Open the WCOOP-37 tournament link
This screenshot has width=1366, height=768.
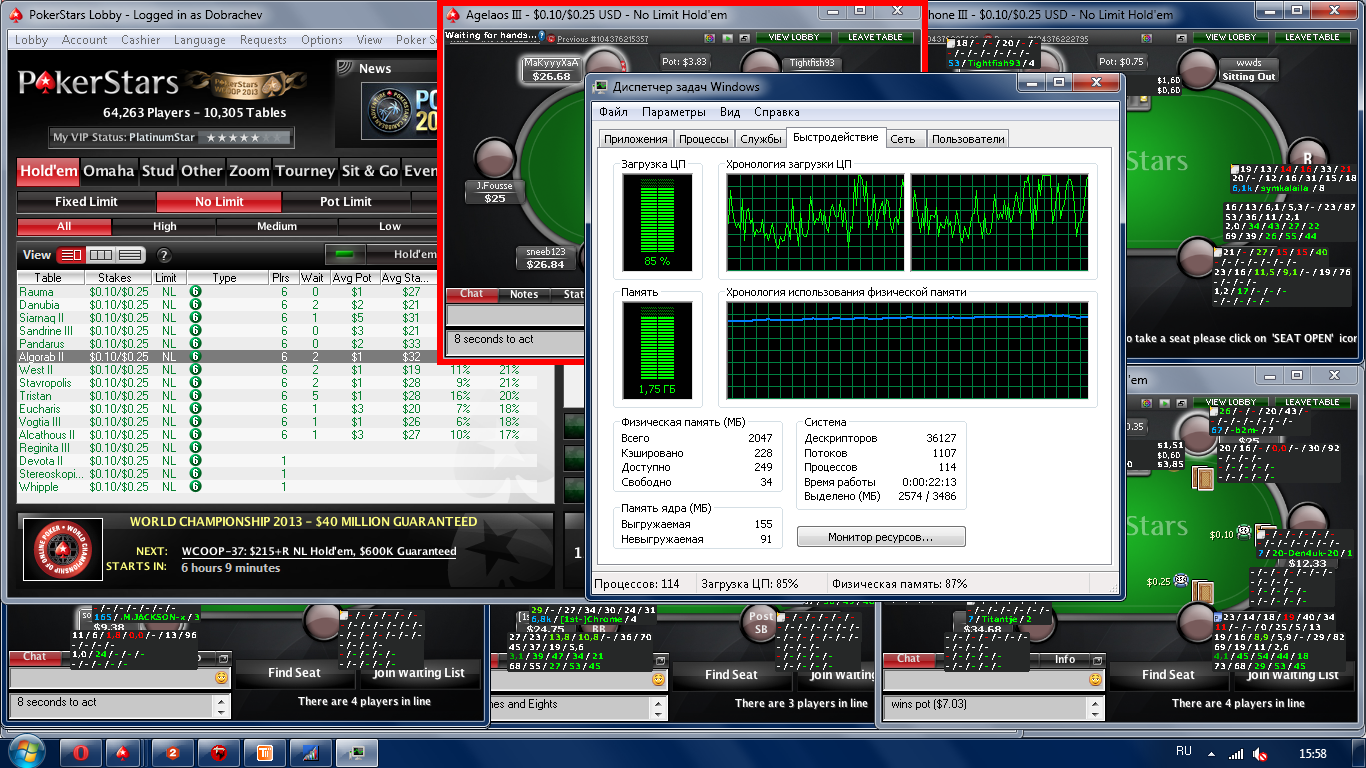pyautogui.click(x=319, y=551)
